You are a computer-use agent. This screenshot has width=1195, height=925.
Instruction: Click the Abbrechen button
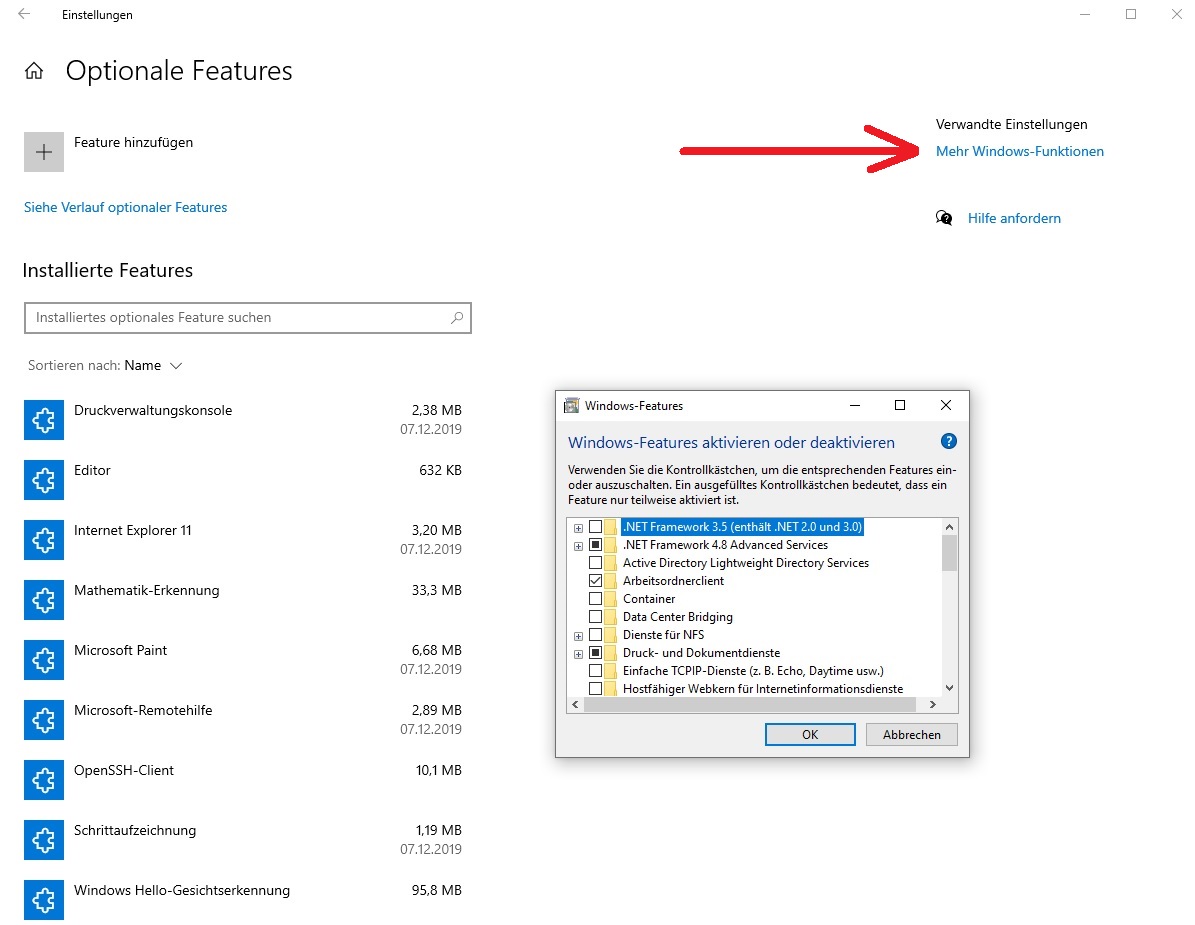coord(911,735)
